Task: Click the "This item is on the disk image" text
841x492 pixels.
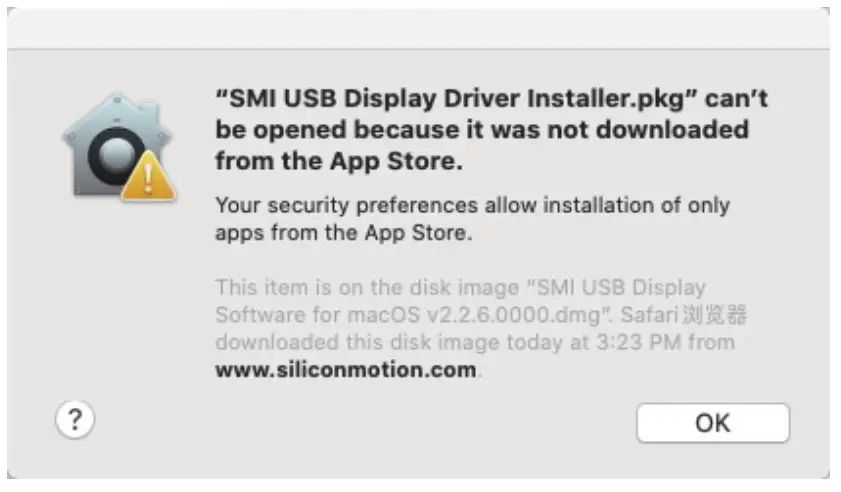Action: 367,288
